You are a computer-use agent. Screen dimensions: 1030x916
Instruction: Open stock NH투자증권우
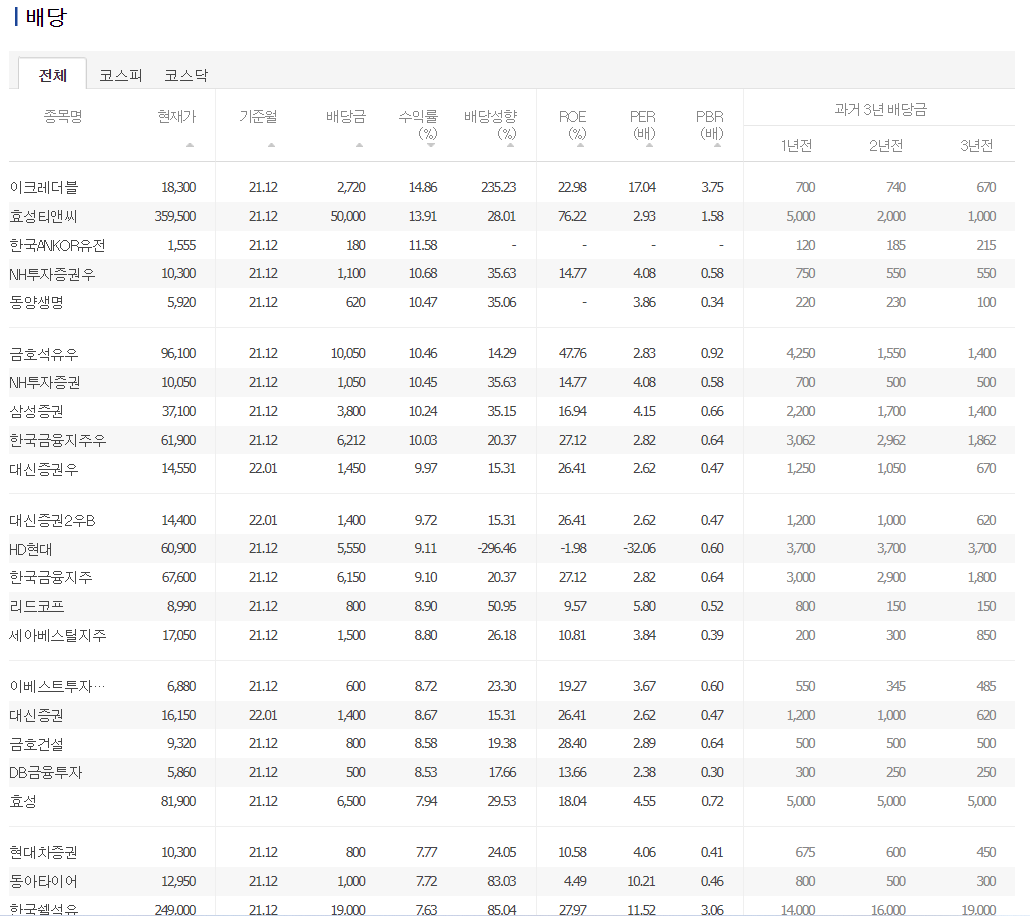52,273
